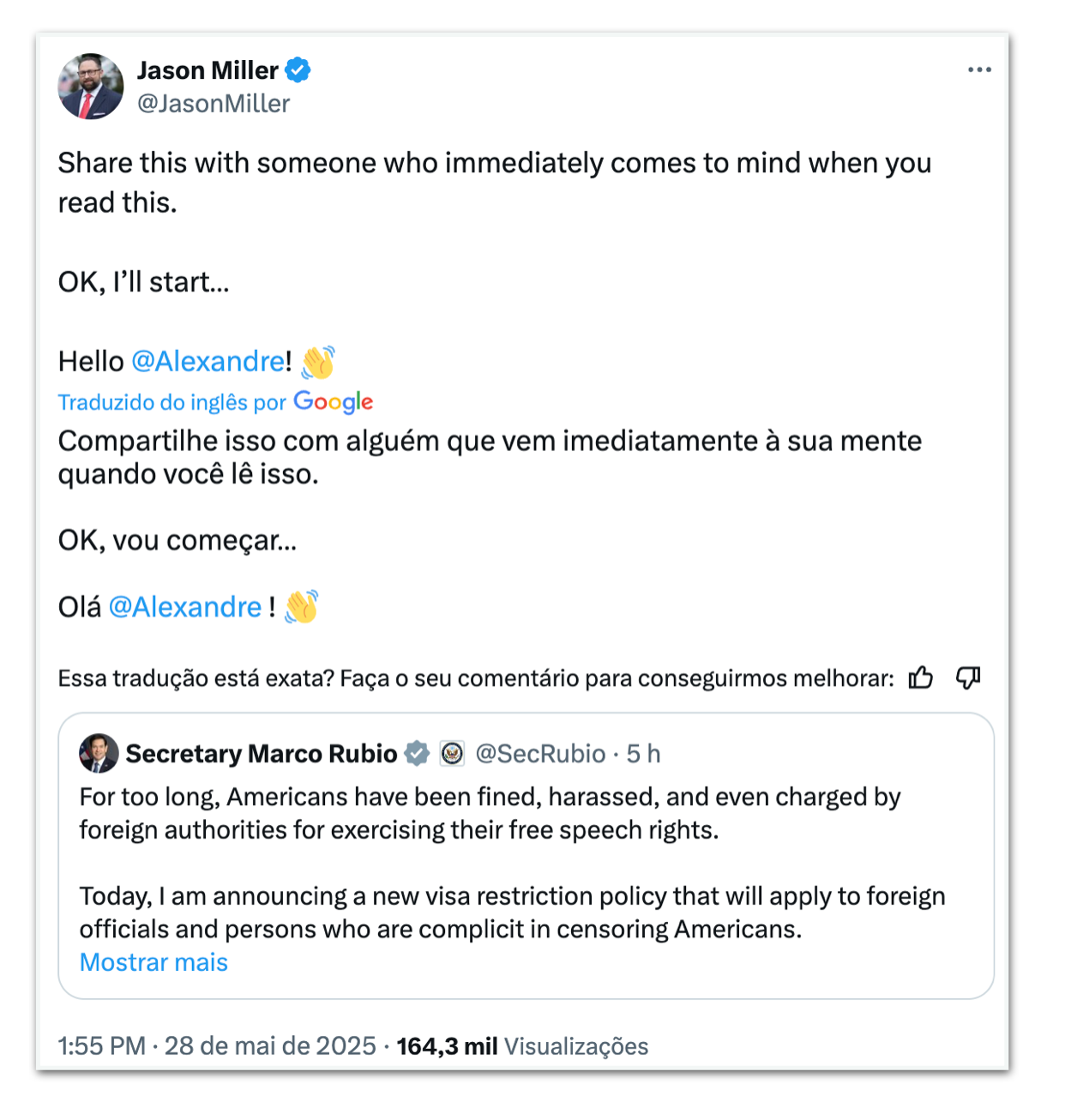
Task: Expand quoted post with Mostrar mais
Action: click(153, 962)
